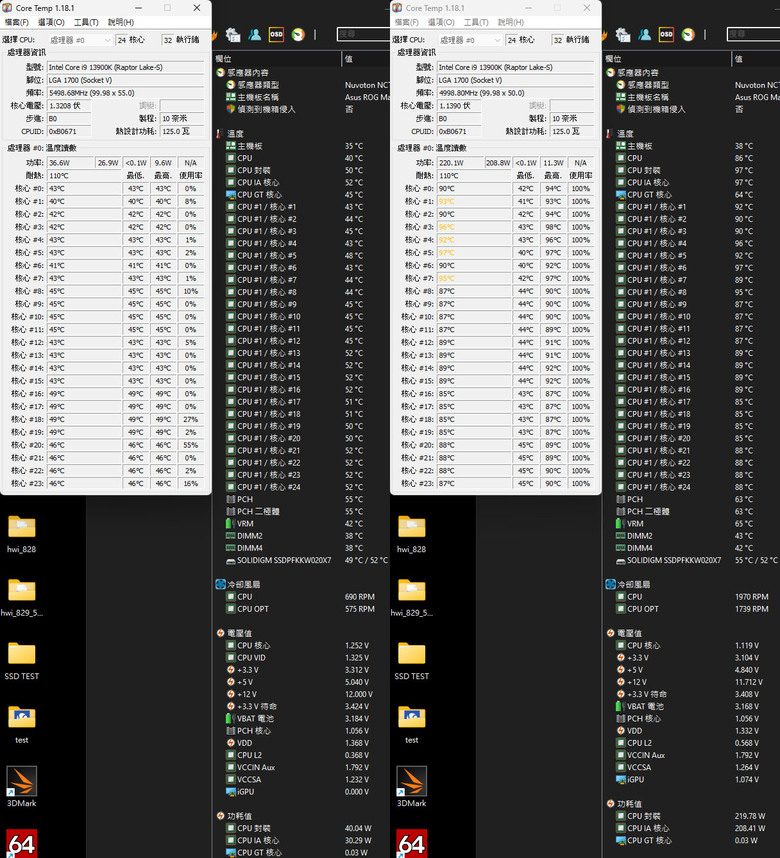Launch red 64 icon beneath 4998.80MHz Core Temp window
This screenshot has width=780, height=858.
(412, 844)
